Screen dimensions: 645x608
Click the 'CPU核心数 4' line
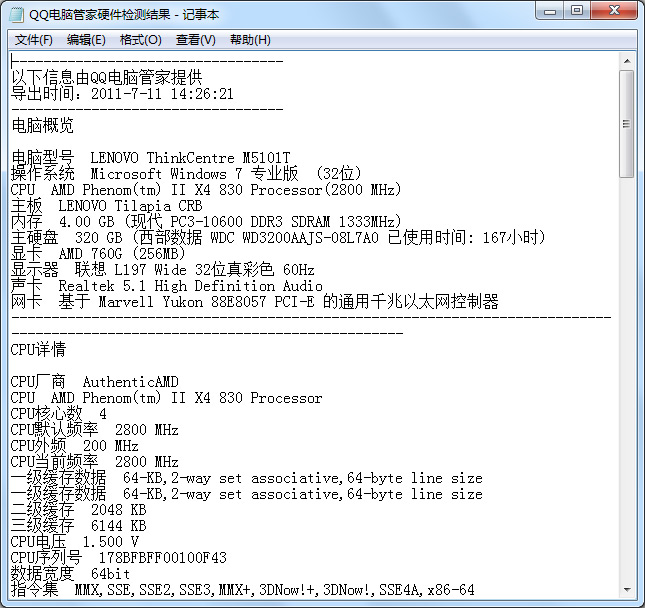point(58,413)
